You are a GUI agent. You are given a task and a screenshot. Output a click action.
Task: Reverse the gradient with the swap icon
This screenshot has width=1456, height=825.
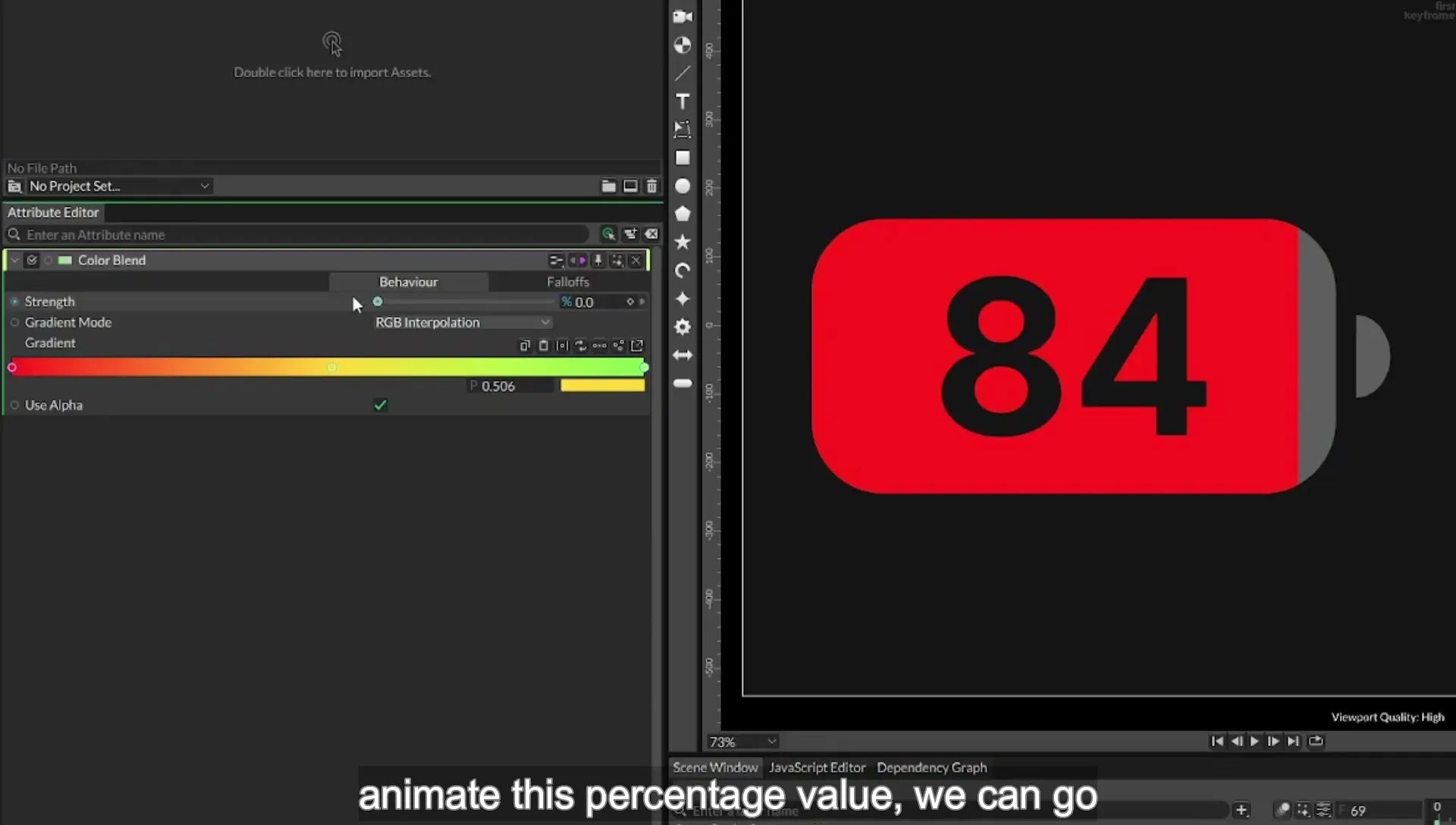coord(581,346)
